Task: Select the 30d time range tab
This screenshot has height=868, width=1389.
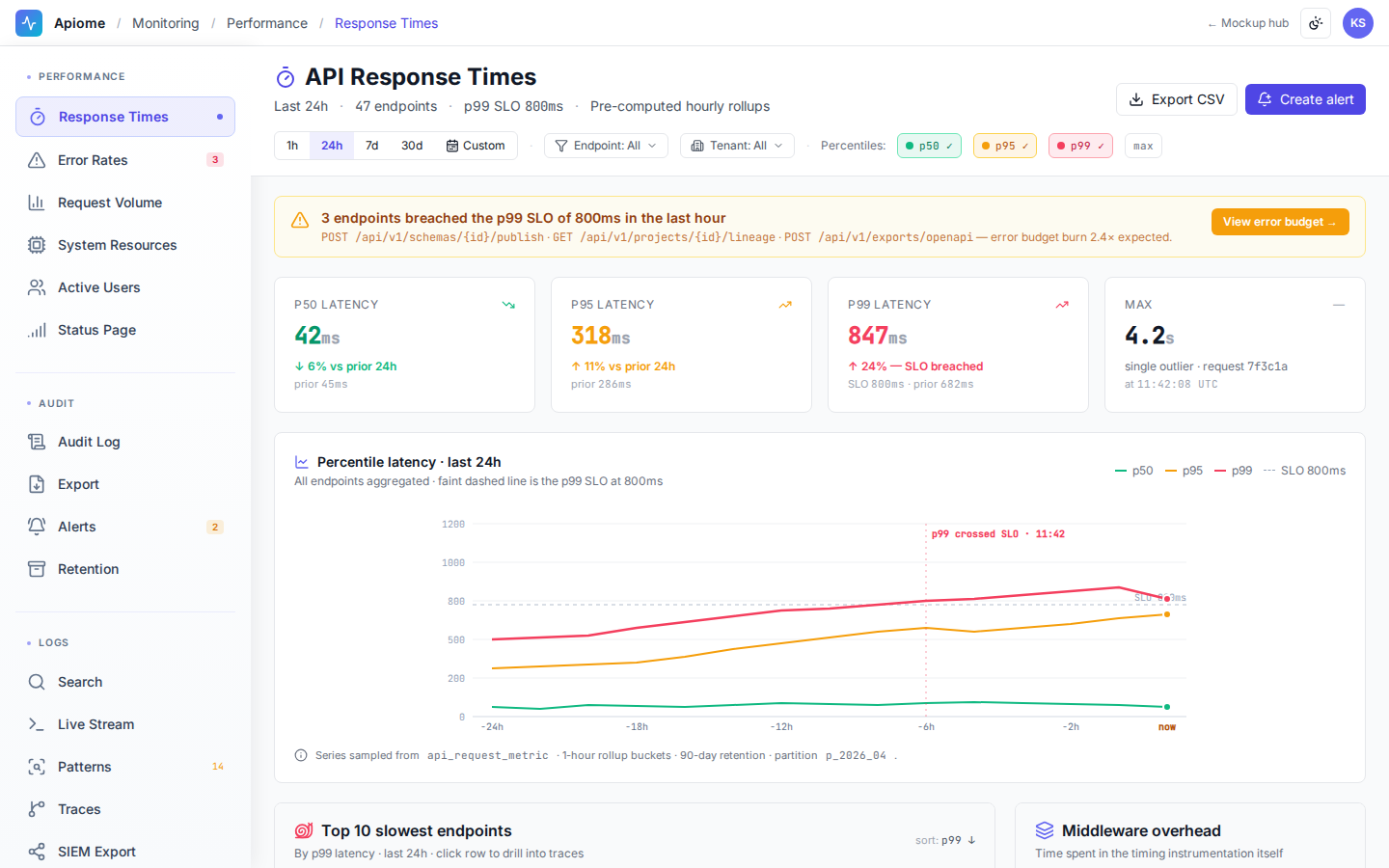Action: tap(412, 146)
